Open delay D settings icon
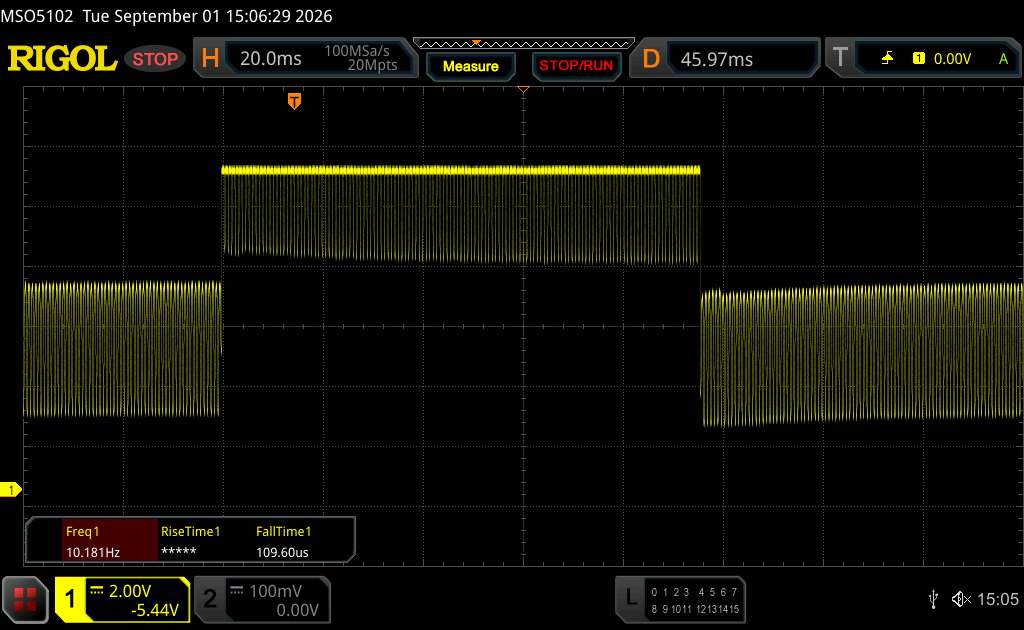This screenshot has width=1024, height=630. (651, 59)
